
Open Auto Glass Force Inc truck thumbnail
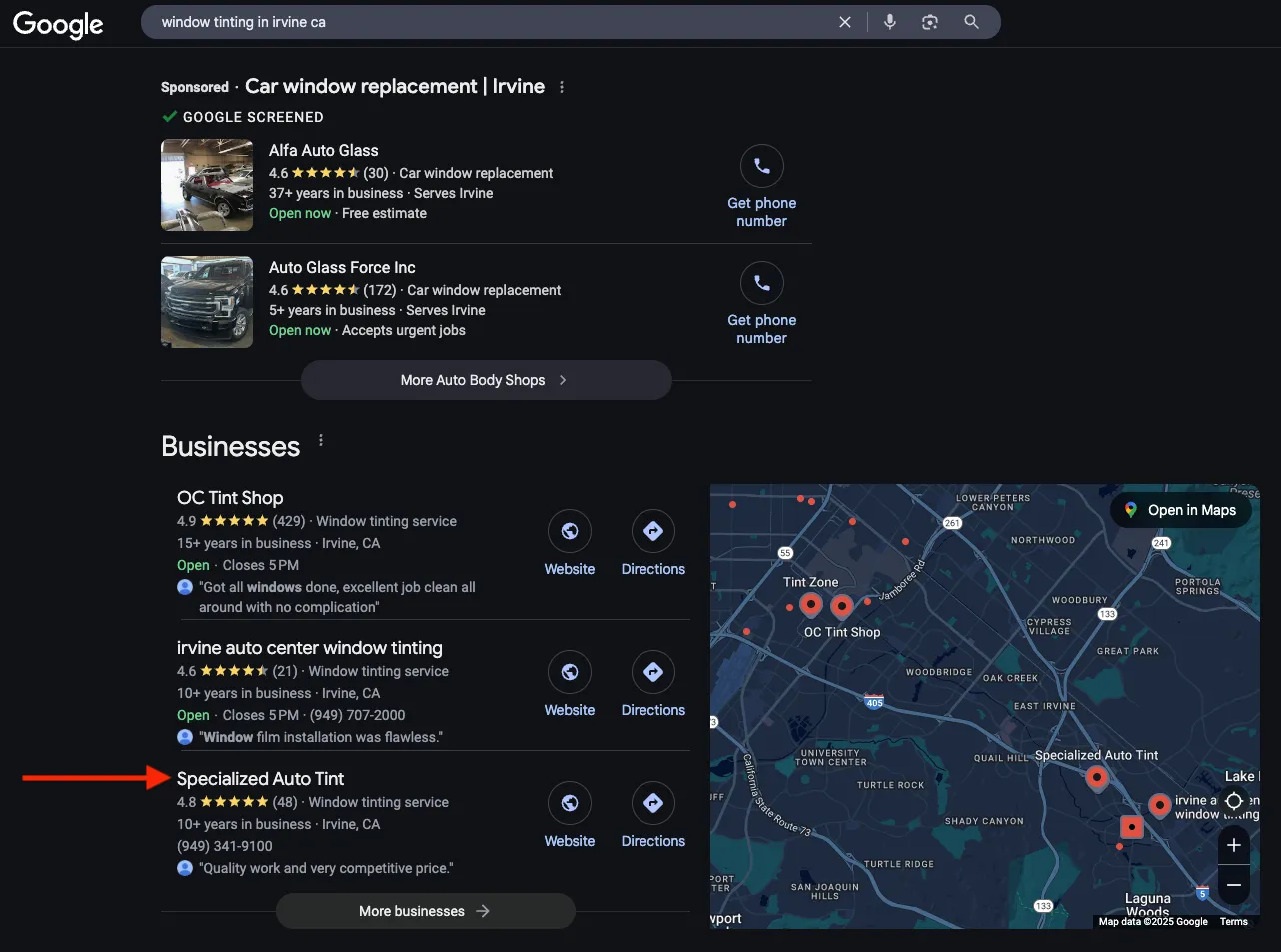tap(207, 302)
